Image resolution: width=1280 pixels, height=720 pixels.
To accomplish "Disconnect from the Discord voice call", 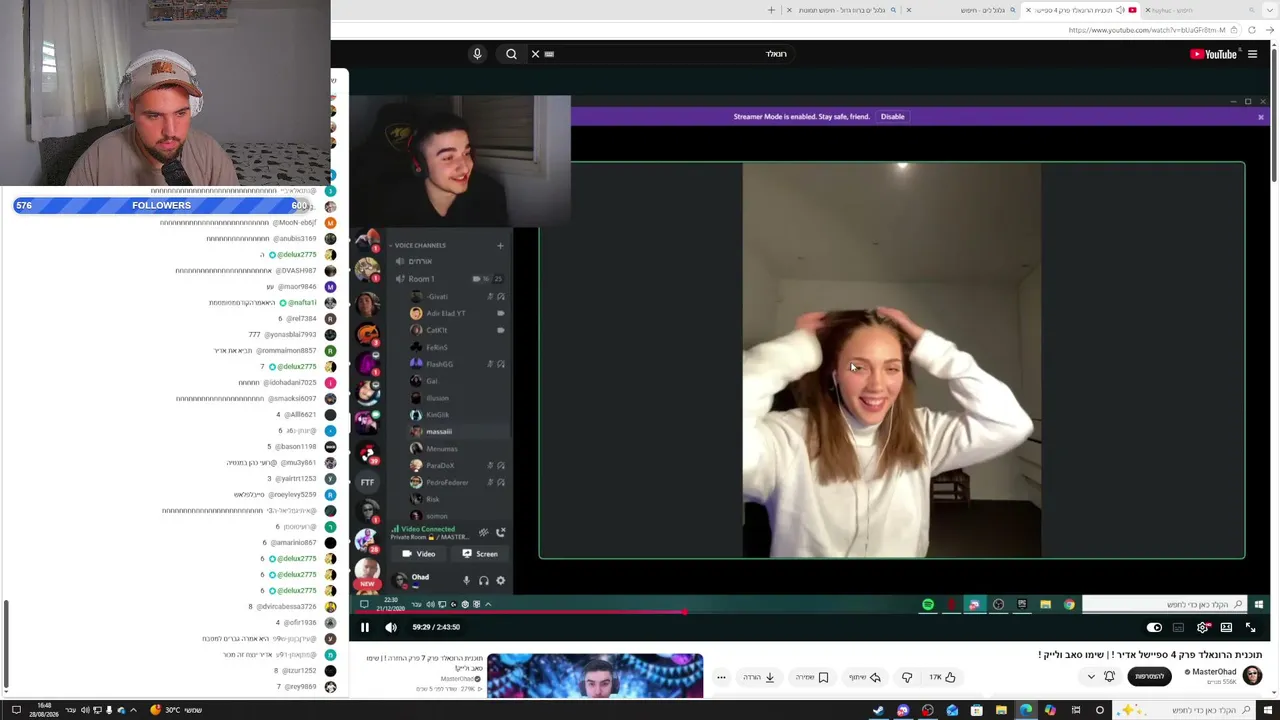I will click(501, 532).
